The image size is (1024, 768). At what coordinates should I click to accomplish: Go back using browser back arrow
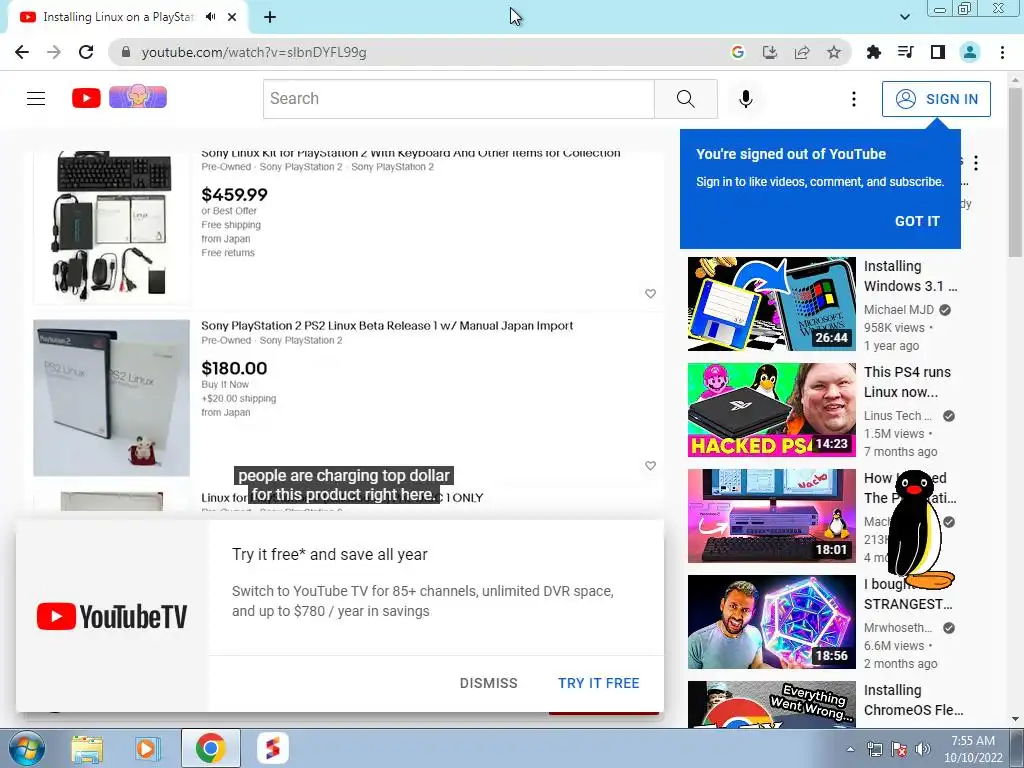click(x=22, y=52)
